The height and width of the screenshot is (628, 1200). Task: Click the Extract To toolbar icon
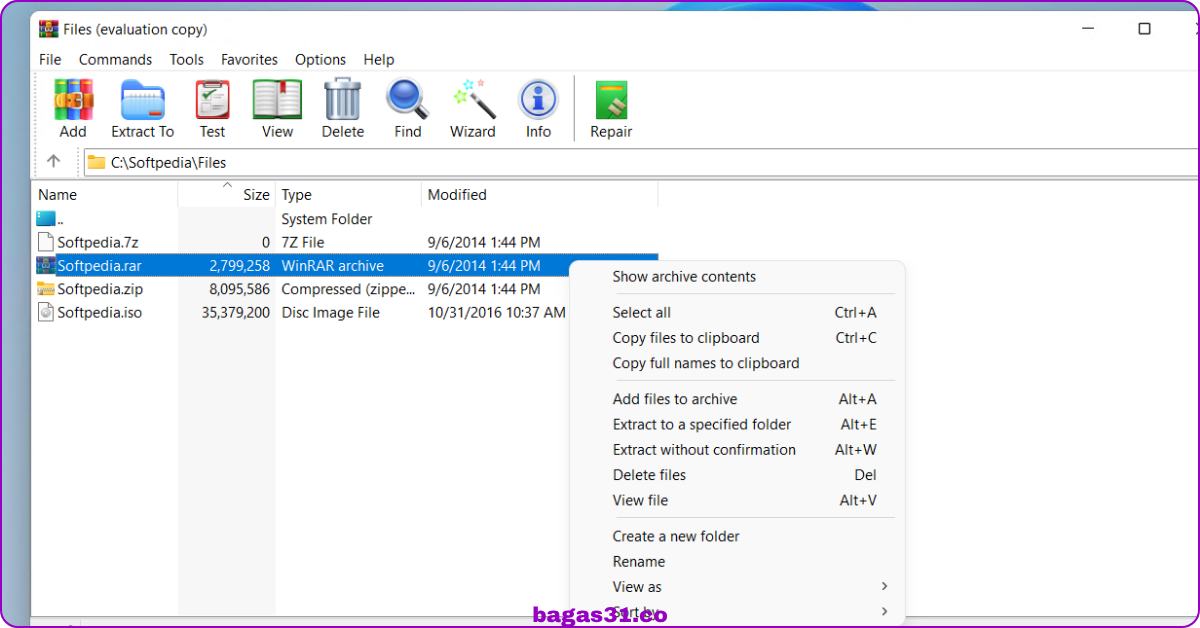pyautogui.click(x=142, y=100)
